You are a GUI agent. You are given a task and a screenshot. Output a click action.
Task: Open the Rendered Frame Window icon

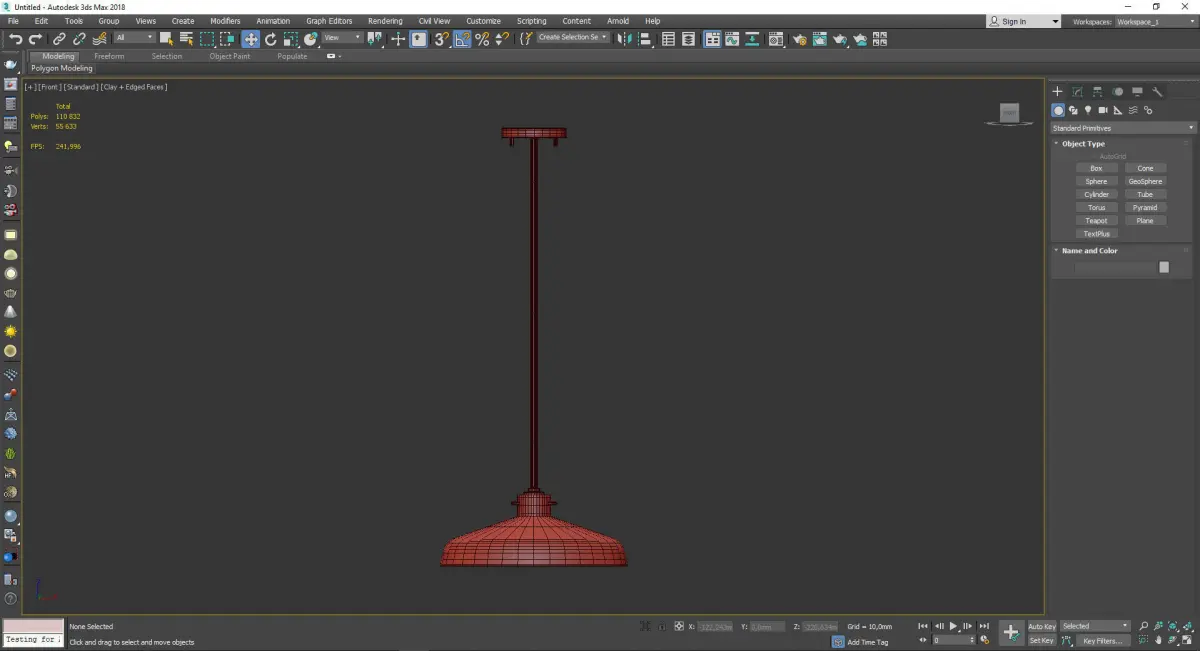click(x=819, y=39)
